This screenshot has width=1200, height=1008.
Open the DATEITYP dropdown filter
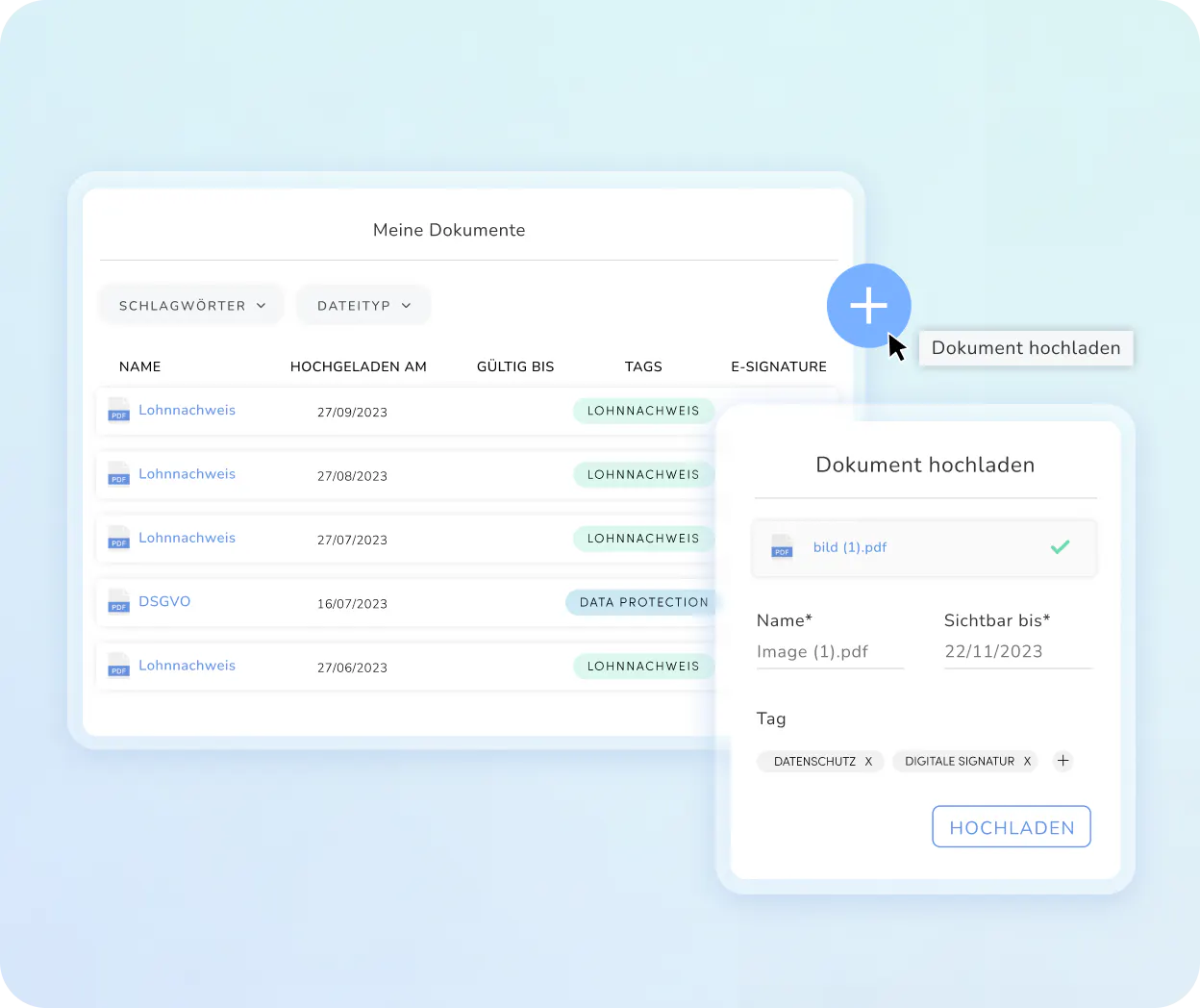pos(363,305)
